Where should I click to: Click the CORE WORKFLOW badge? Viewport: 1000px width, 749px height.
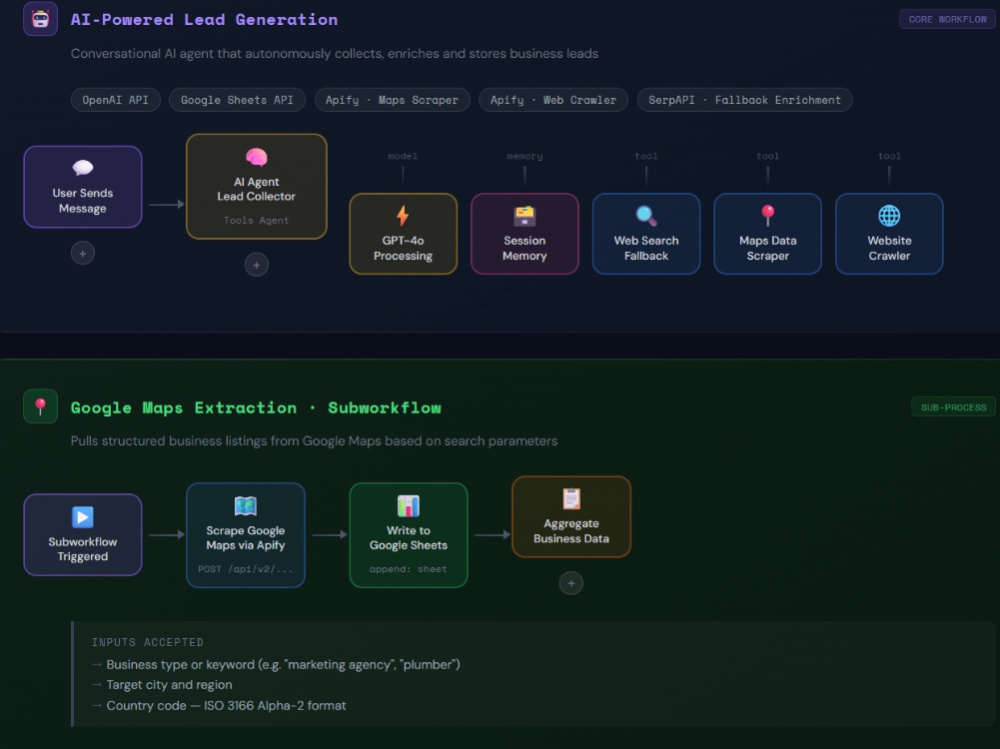pos(947,19)
